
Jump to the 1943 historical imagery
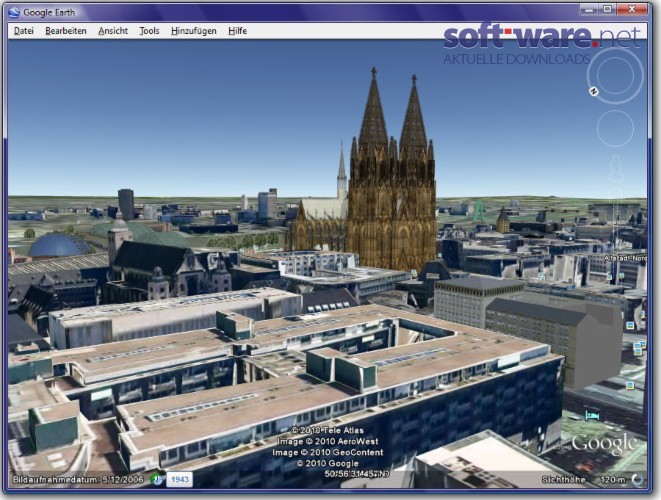point(180,479)
